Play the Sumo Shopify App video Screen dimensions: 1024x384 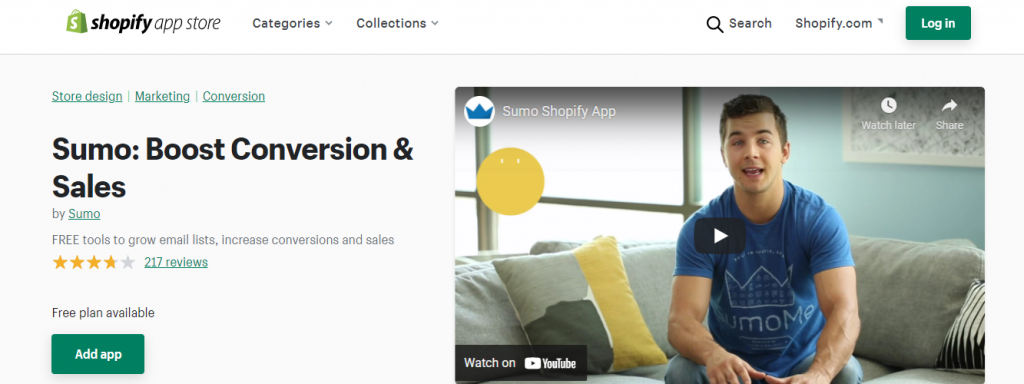point(720,235)
